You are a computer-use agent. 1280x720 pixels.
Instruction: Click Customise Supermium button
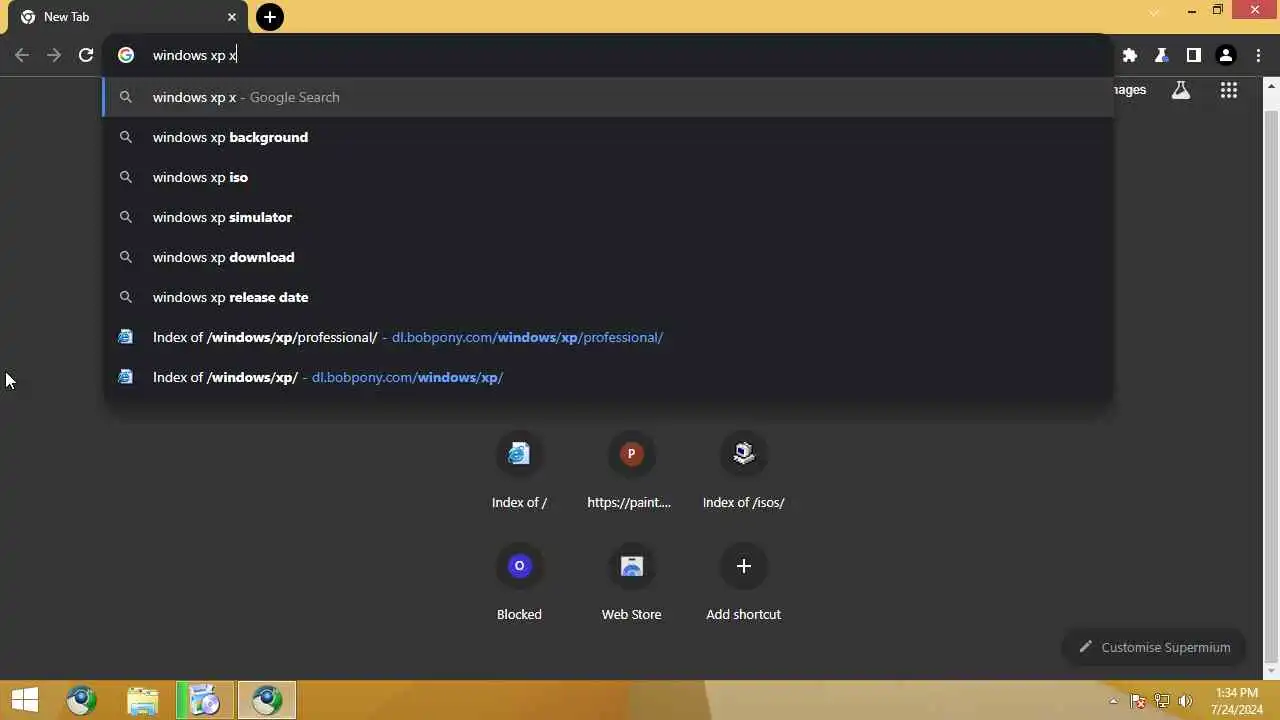pyautogui.click(x=1153, y=647)
